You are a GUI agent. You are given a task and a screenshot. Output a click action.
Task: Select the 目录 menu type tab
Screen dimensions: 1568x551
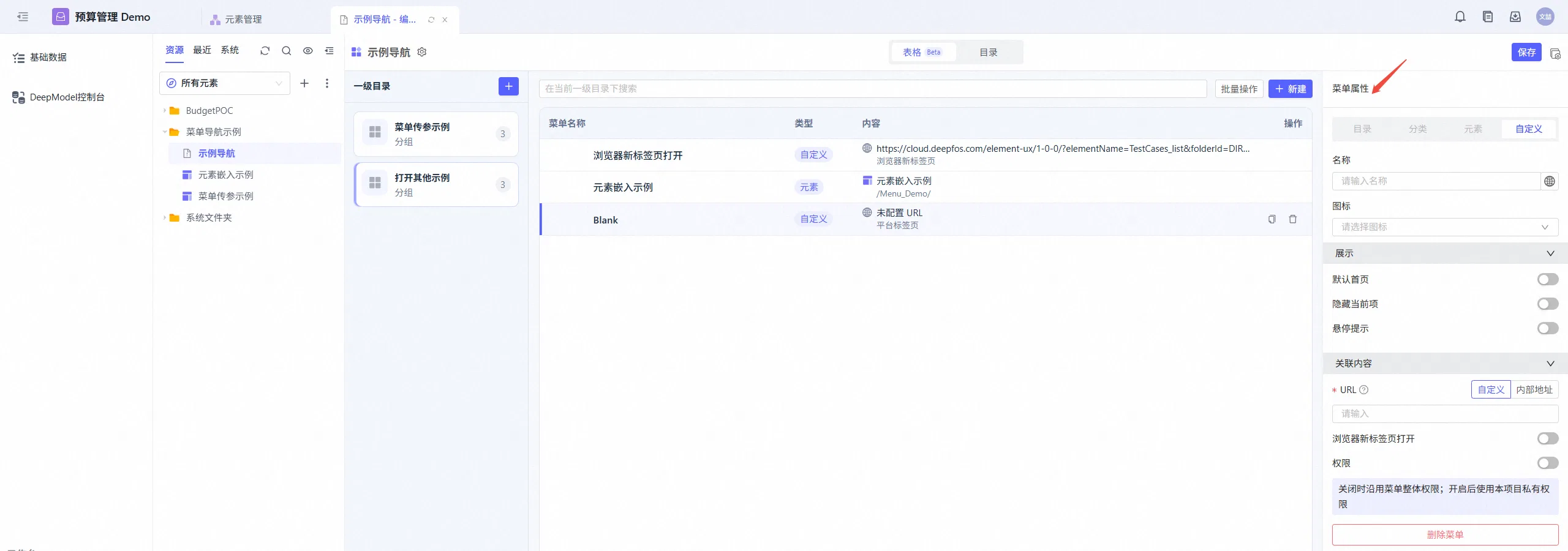pyautogui.click(x=1362, y=129)
